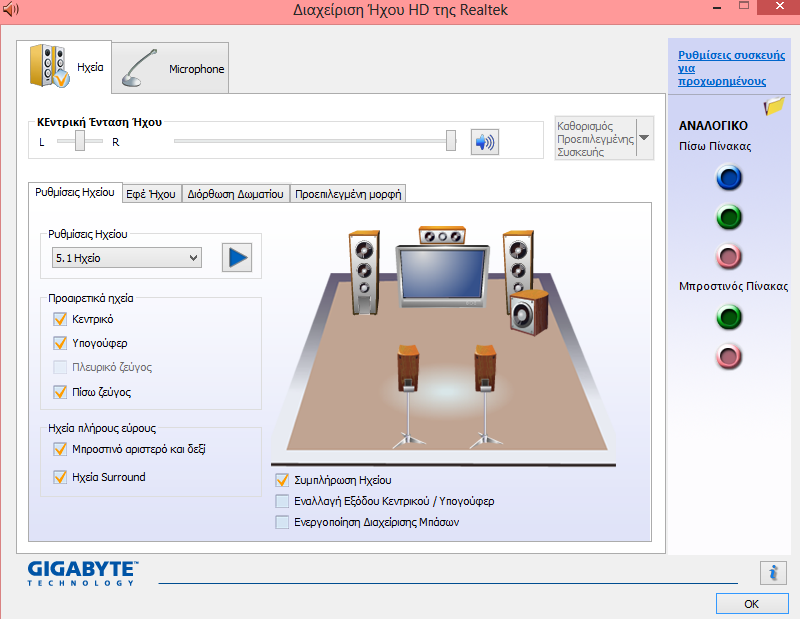Click the pink rear panel jack

(x=729, y=256)
